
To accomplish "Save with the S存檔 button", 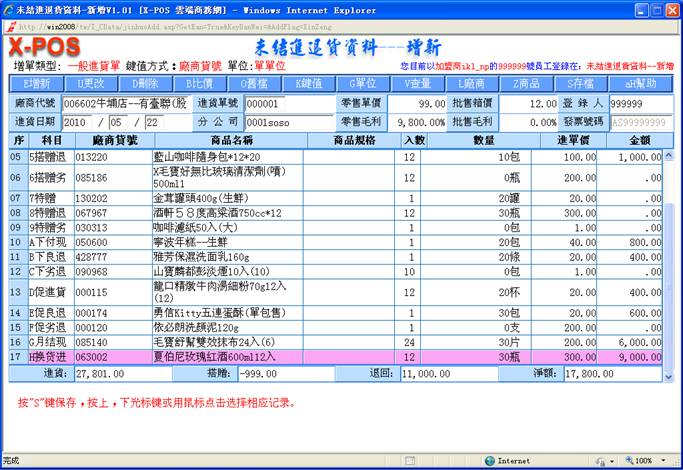I will click(580, 83).
